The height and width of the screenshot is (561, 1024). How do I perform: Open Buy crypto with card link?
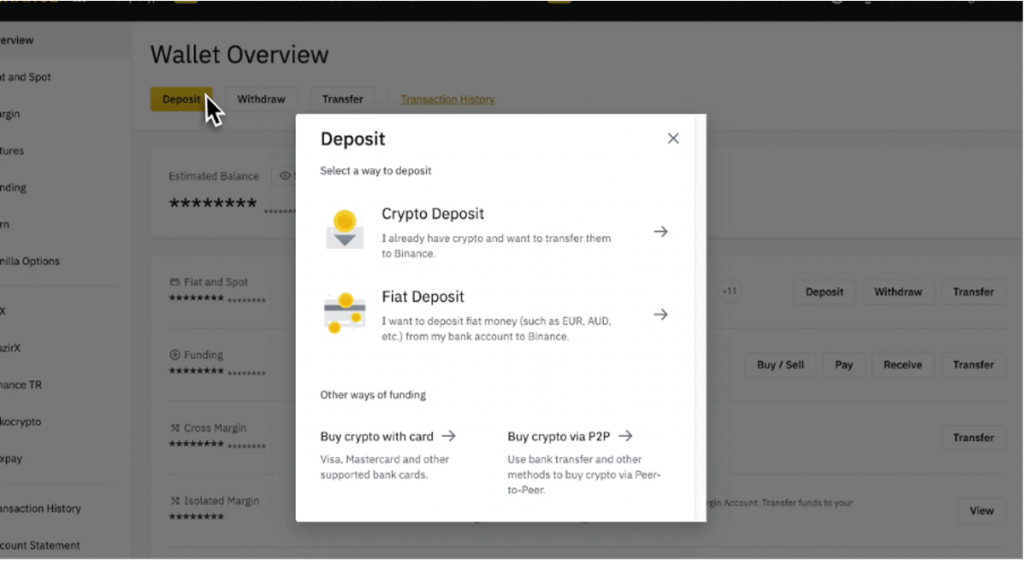click(x=379, y=436)
